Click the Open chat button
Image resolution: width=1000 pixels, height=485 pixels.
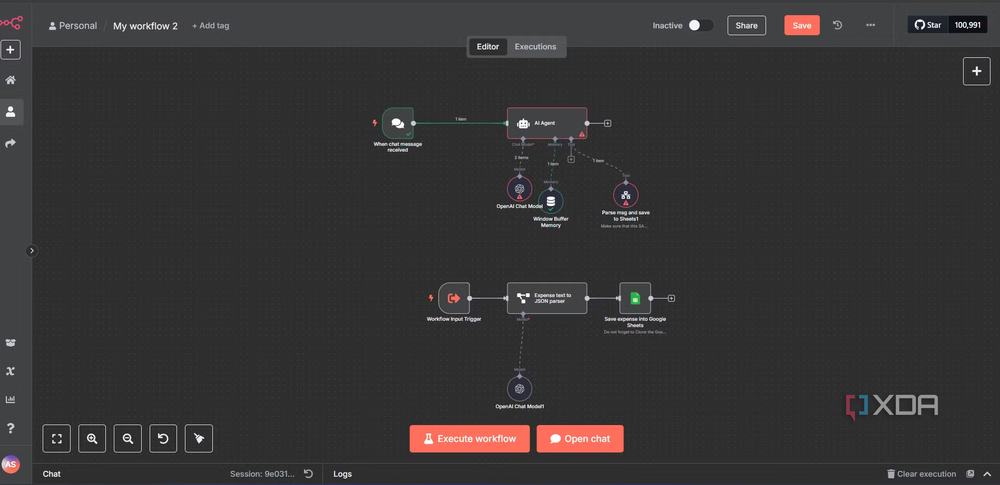[580, 438]
